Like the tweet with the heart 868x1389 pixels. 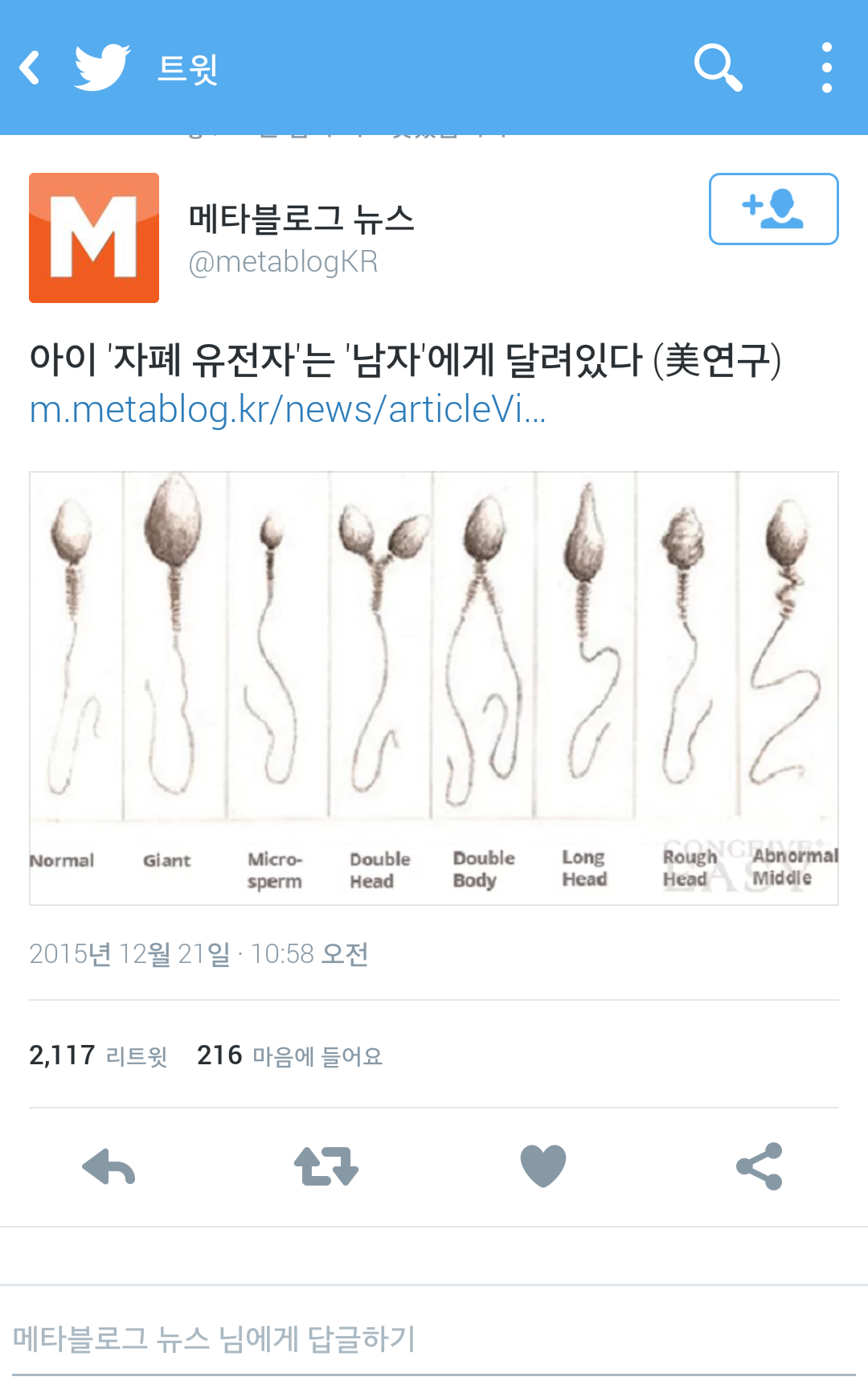click(x=543, y=1166)
